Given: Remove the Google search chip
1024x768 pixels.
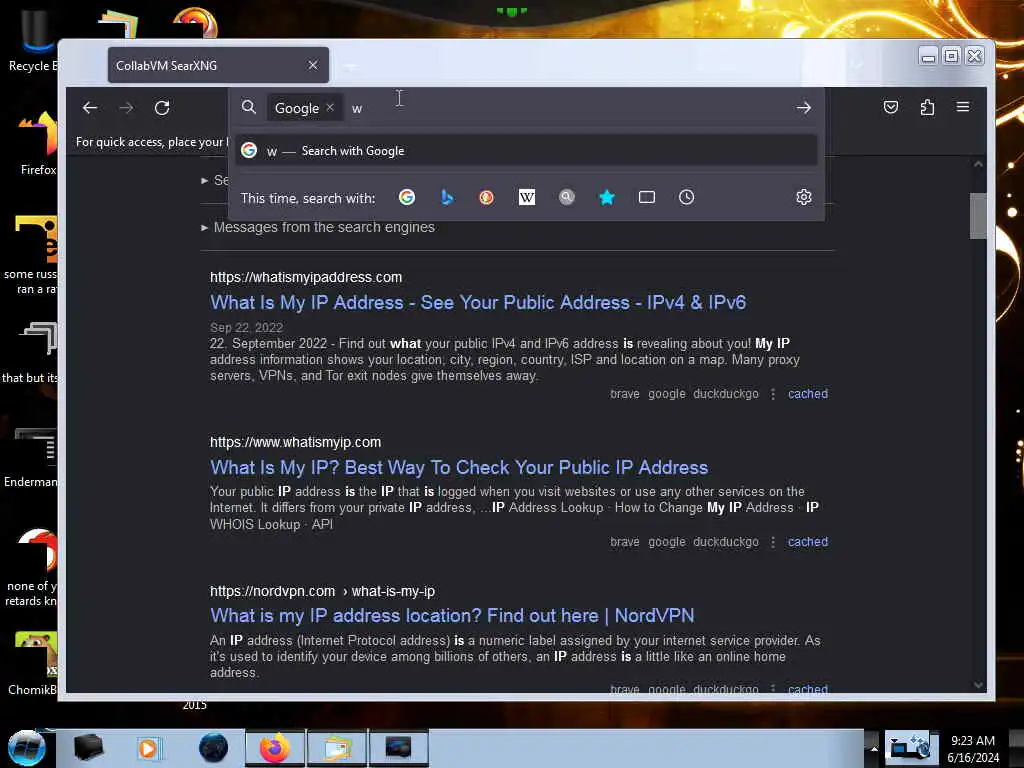Looking at the screenshot, I should 330,107.
